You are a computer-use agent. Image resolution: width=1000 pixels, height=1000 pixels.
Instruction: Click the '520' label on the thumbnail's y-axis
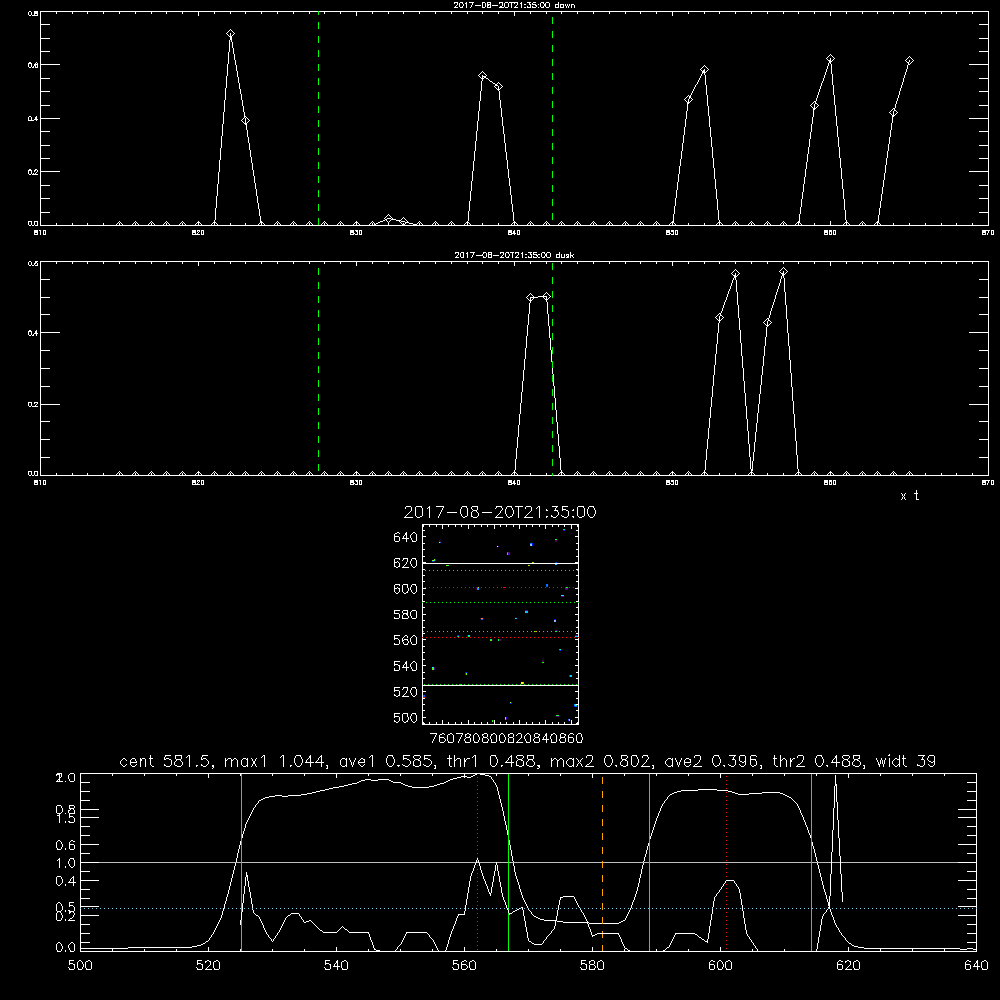tap(405, 692)
